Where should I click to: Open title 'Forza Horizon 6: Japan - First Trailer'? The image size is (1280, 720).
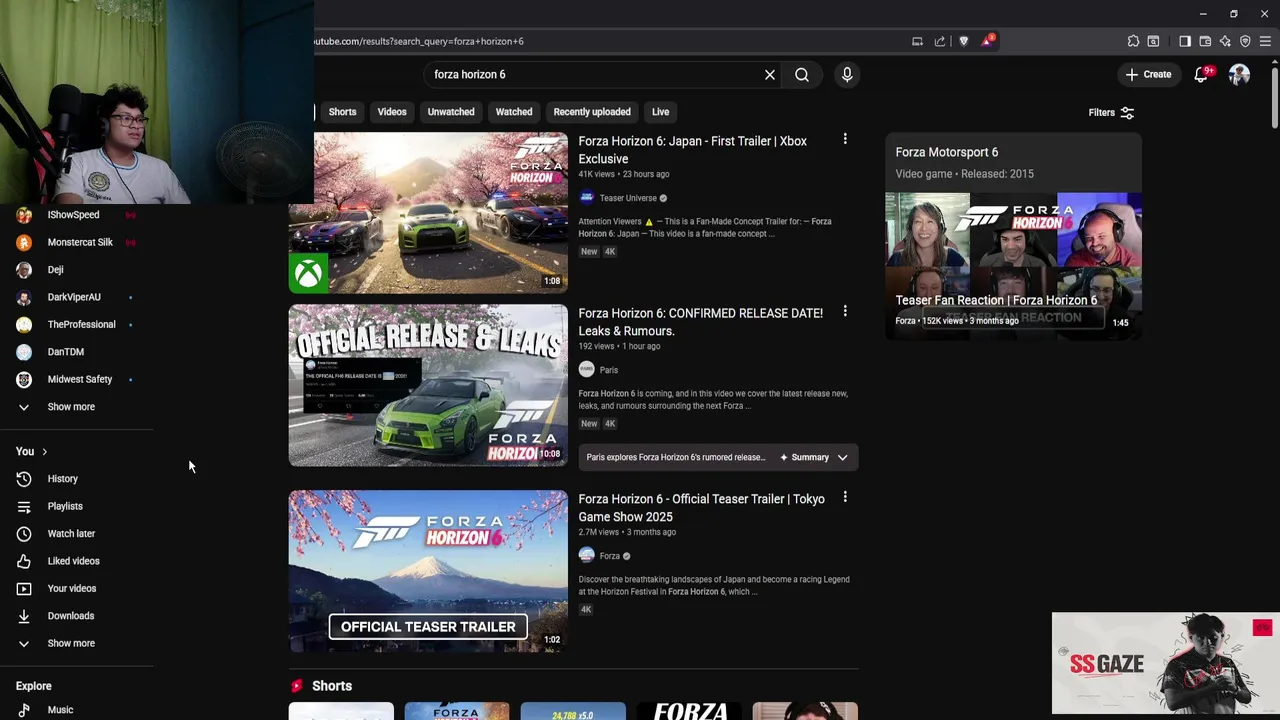(x=692, y=150)
